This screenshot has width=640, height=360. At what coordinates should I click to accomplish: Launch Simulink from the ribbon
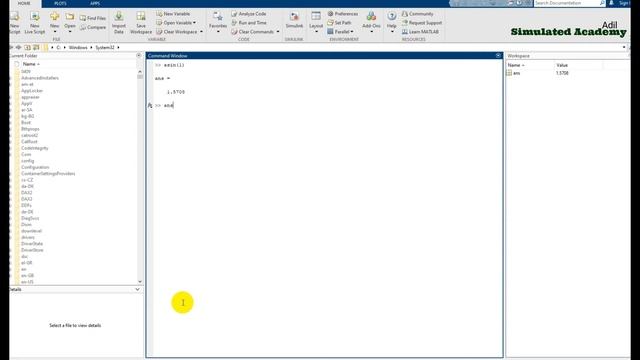(294, 20)
